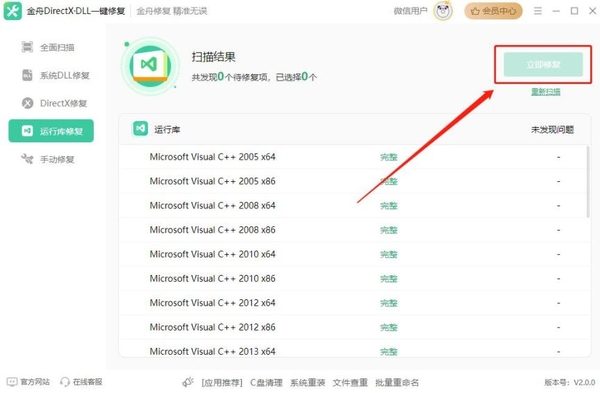
Task: Click the 批量重命名 link
Action: pyautogui.click(x=397, y=382)
